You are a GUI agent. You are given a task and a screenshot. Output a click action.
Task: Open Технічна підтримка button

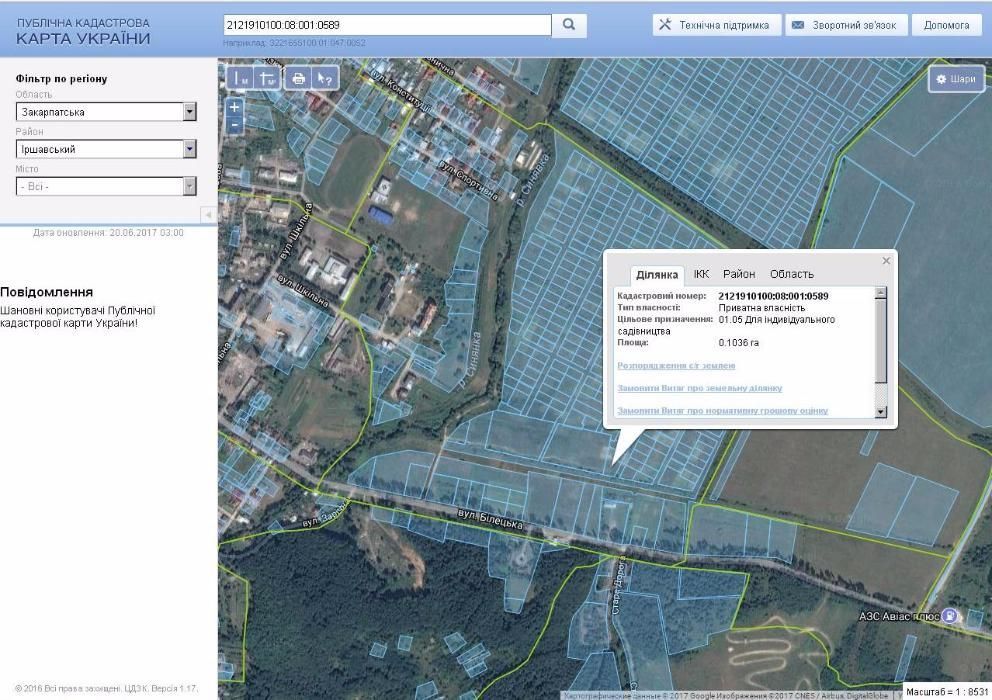tap(715, 25)
